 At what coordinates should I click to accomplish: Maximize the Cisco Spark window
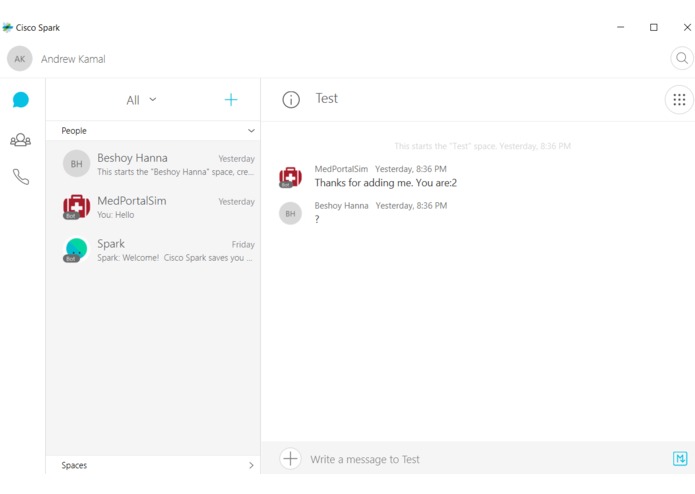[653, 27]
